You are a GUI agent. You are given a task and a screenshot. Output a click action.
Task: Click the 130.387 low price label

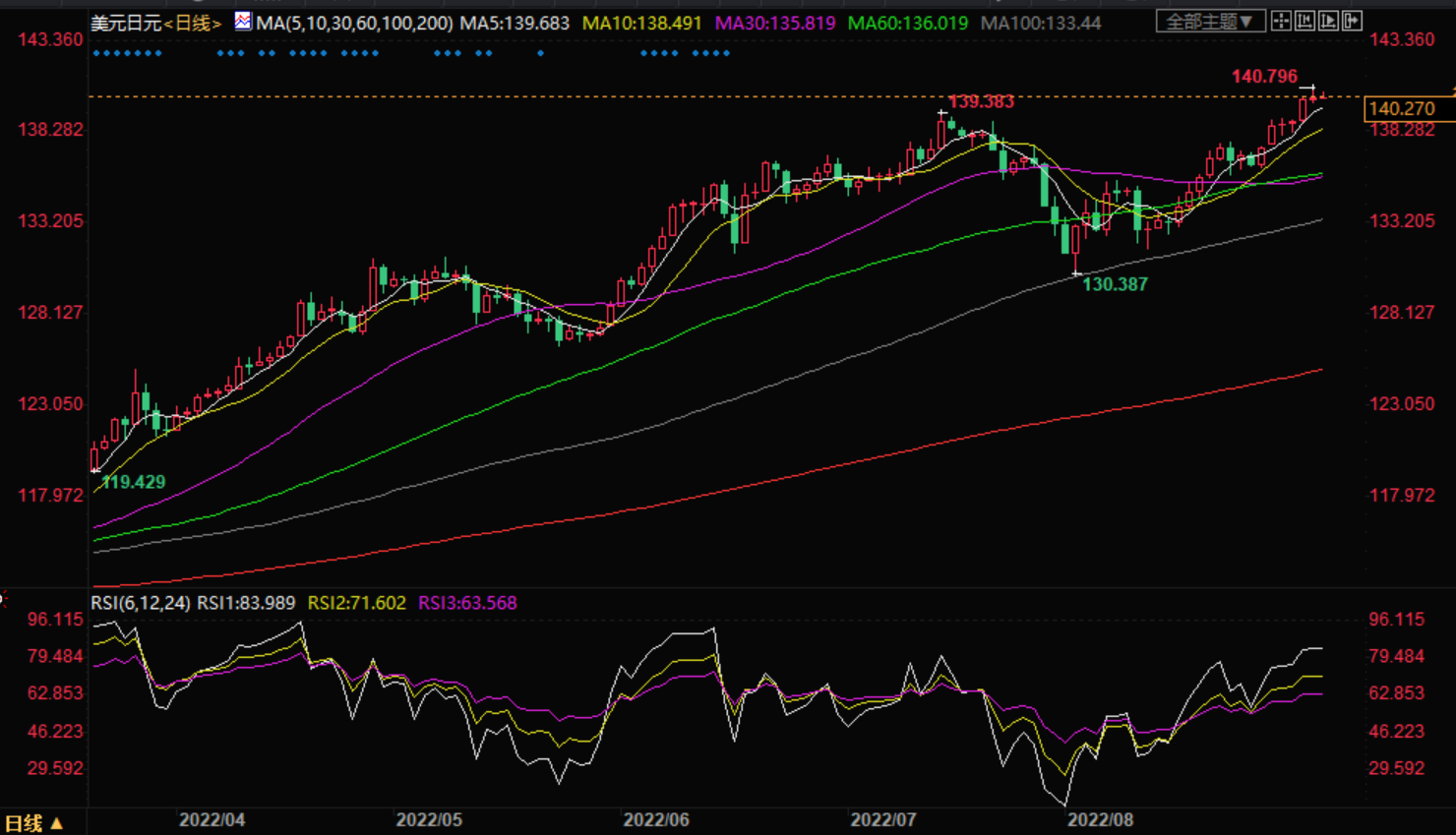pyautogui.click(x=1115, y=284)
